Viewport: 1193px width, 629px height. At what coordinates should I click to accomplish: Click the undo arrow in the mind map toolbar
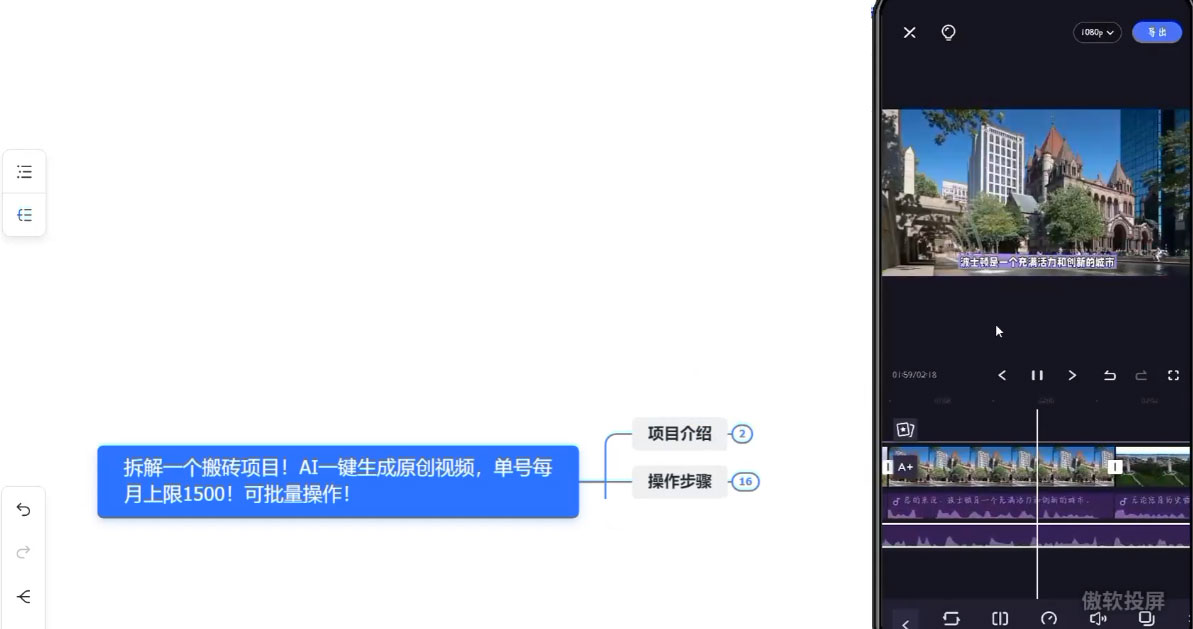pos(24,510)
